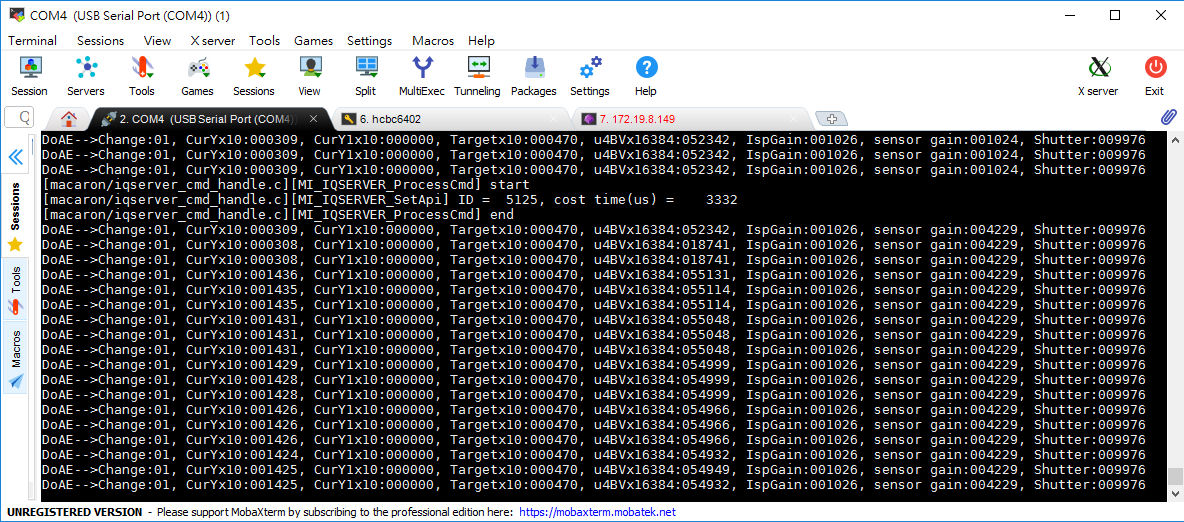This screenshot has width=1184, height=522.
Task: Open the X server menu
Action: pos(212,41)
